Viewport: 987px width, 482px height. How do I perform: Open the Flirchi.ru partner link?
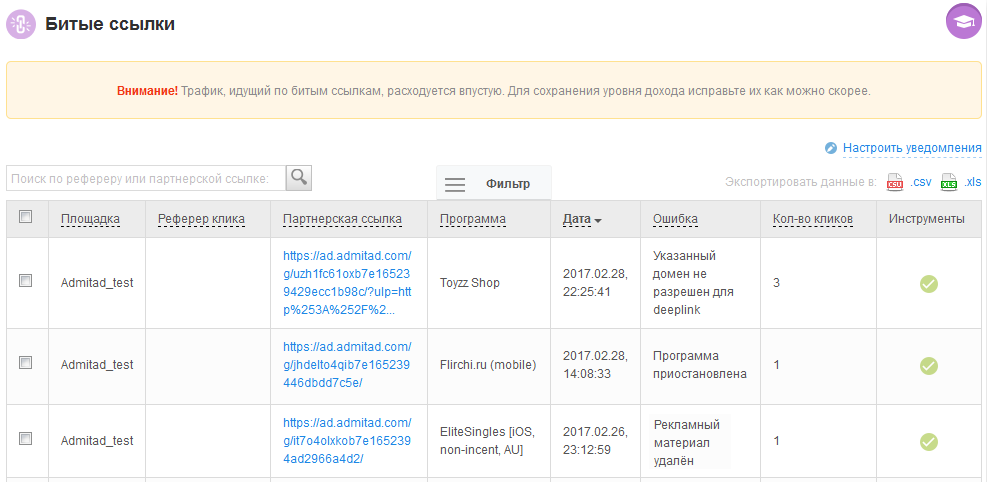click(347, 365)
